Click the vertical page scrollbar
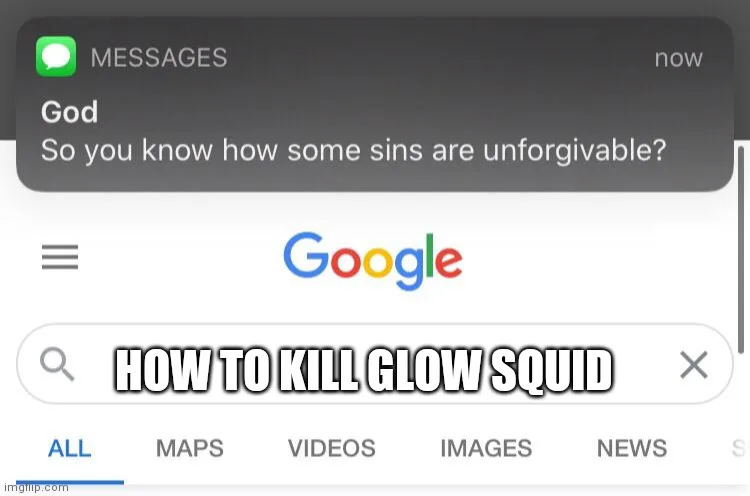 (741, 250)
